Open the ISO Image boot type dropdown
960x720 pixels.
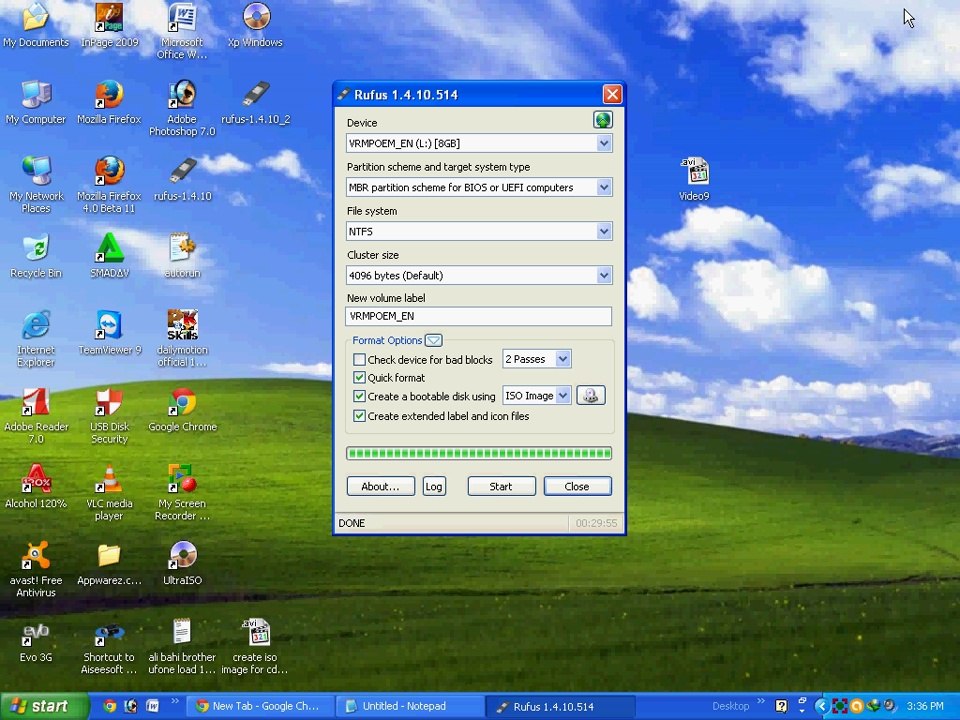pyautogui.click(x=536, y=396)
